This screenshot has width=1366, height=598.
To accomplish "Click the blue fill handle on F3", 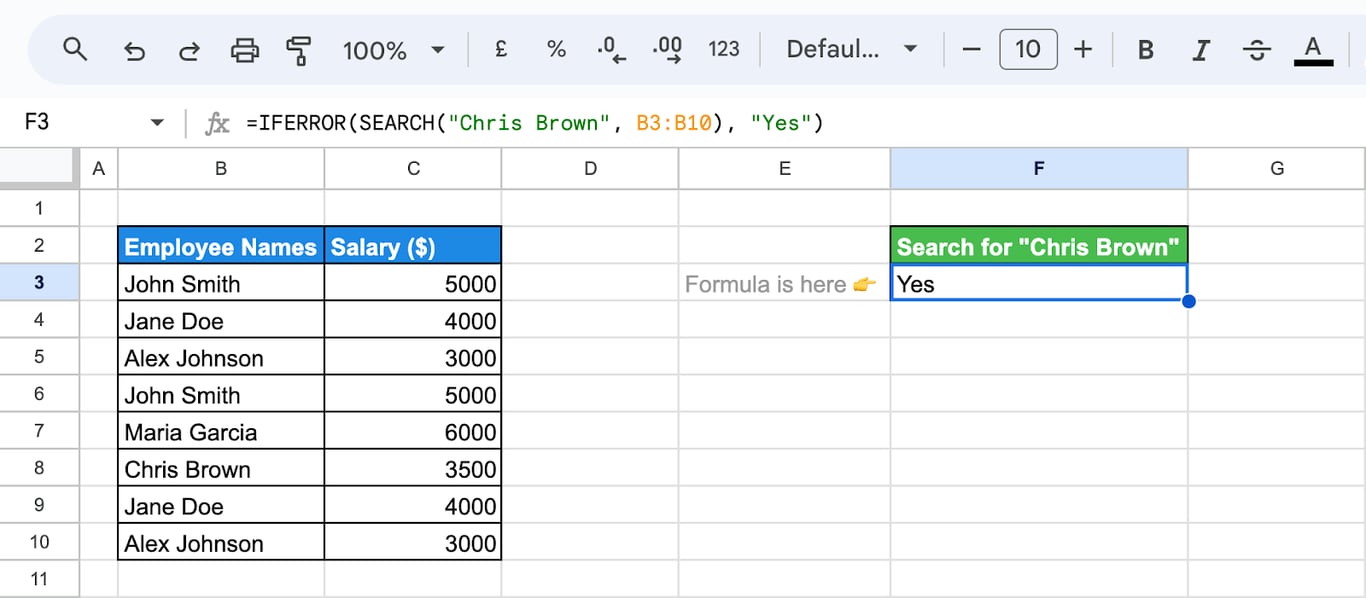I will [1188, 301].
